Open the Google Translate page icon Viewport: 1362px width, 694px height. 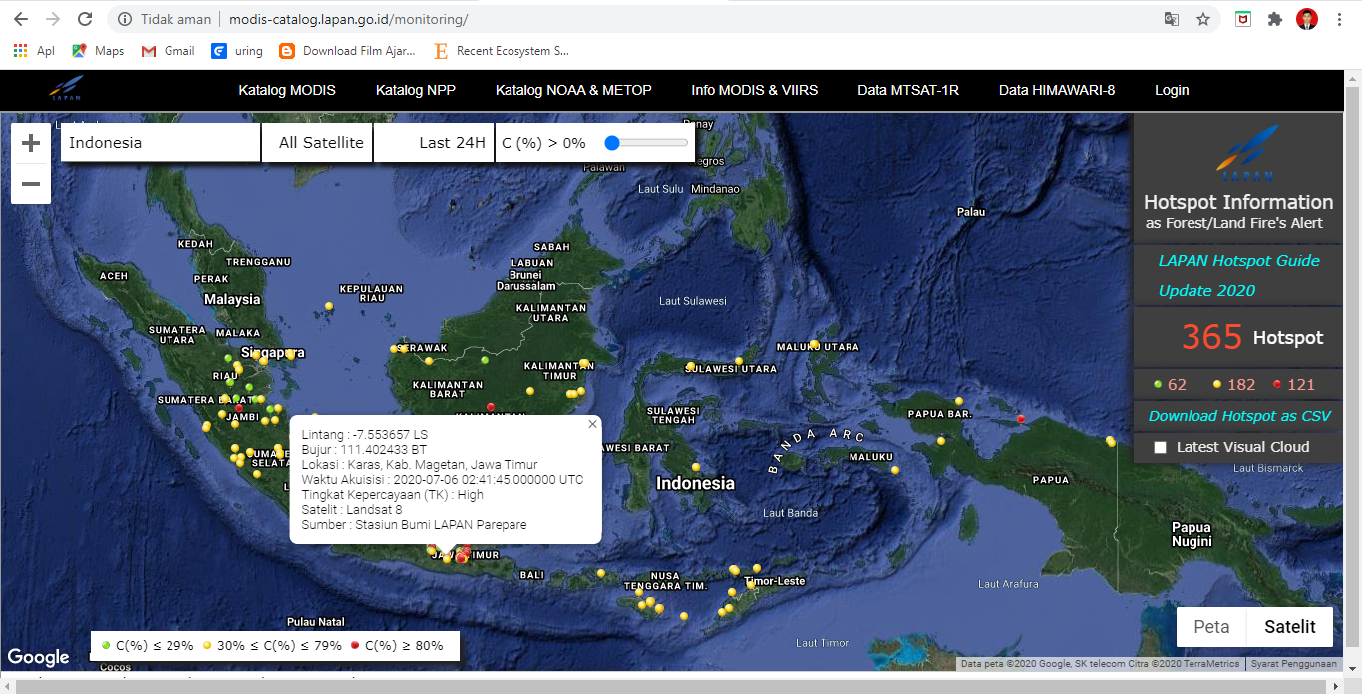click(x=1172, y=19)
